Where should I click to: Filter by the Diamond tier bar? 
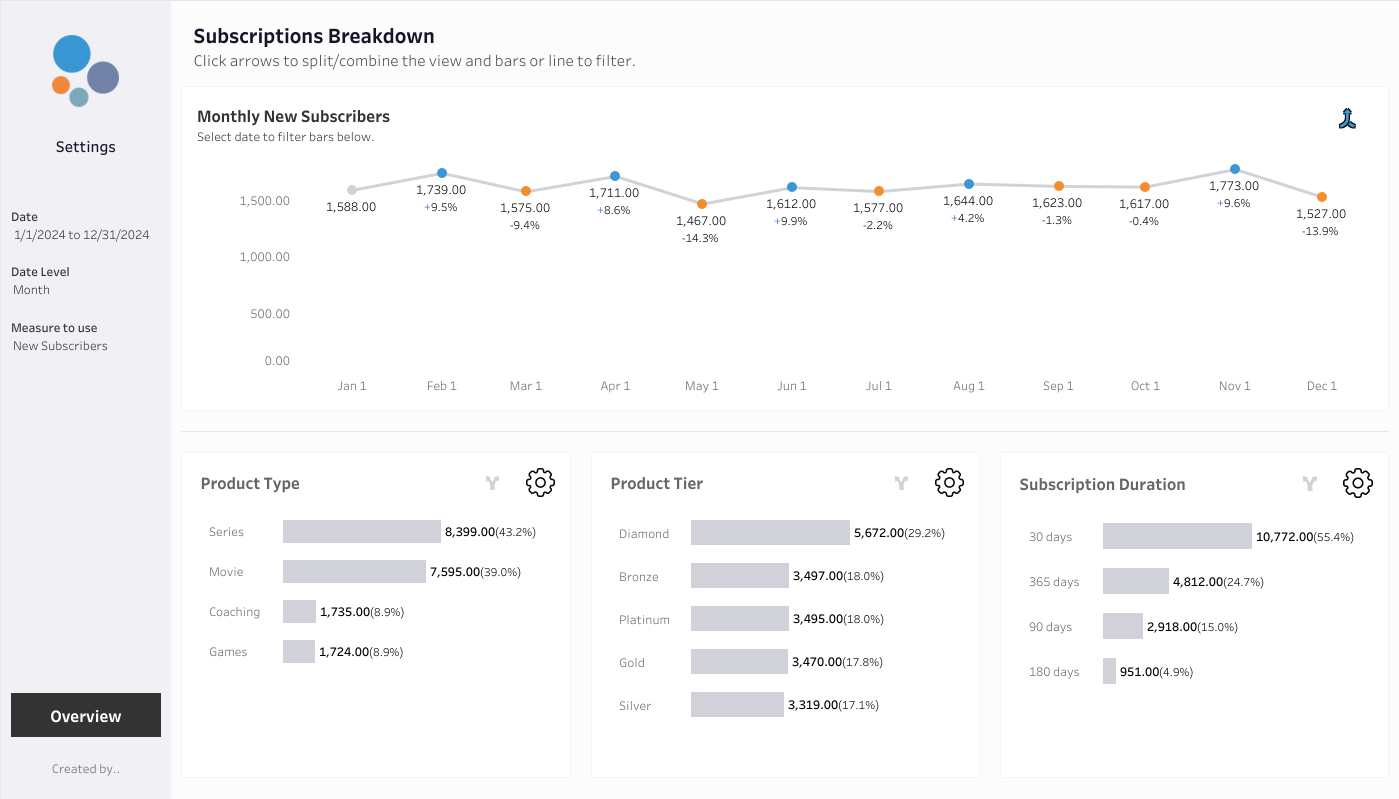coord(770,533)
